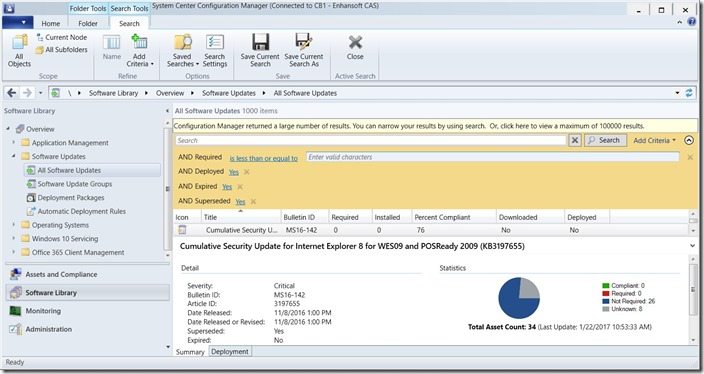704x374 pixels.
Task: Click the All Objects scope icon
Action: (19, 51)
